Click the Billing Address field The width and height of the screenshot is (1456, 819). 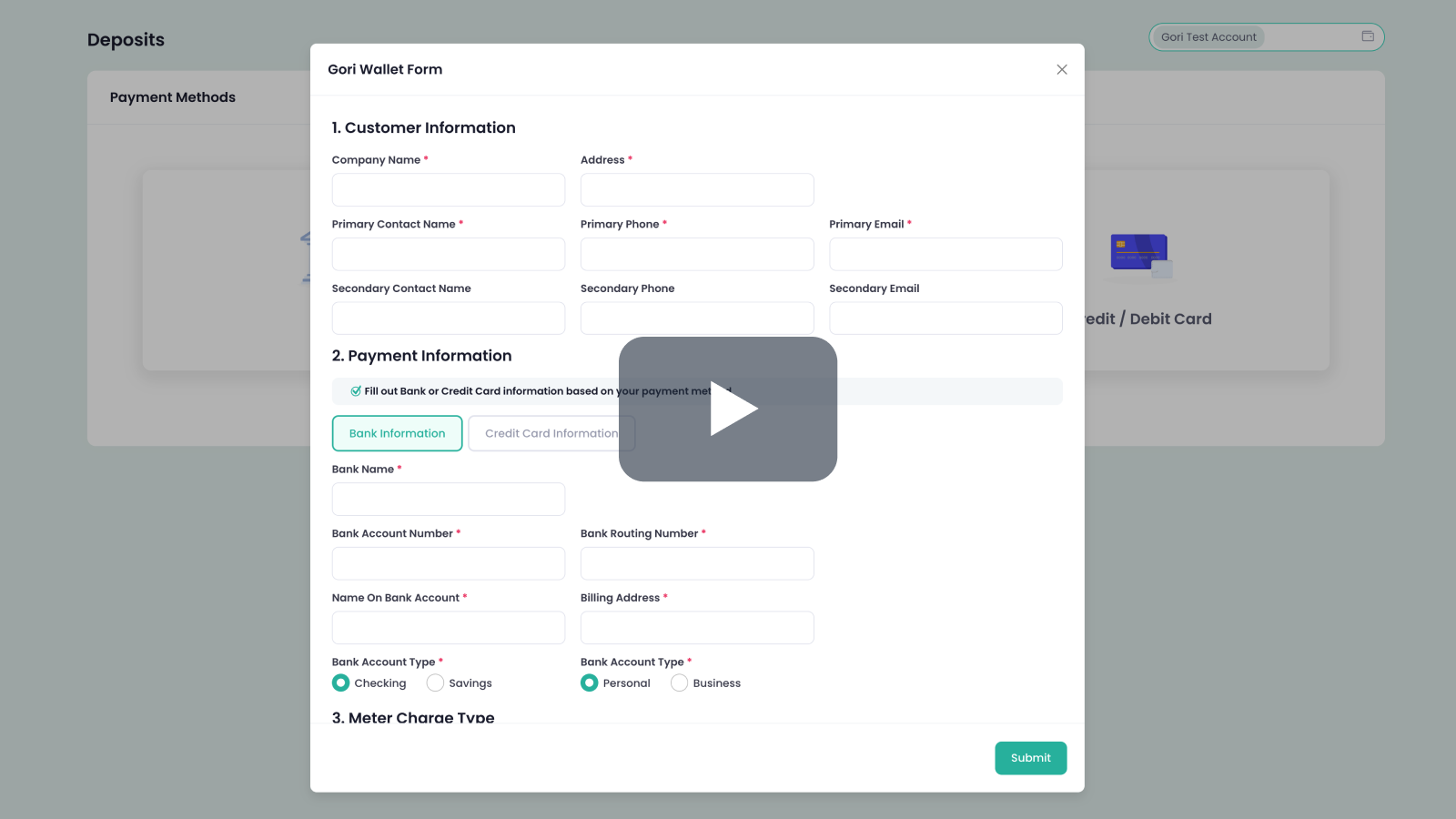(x=696, y=628)
